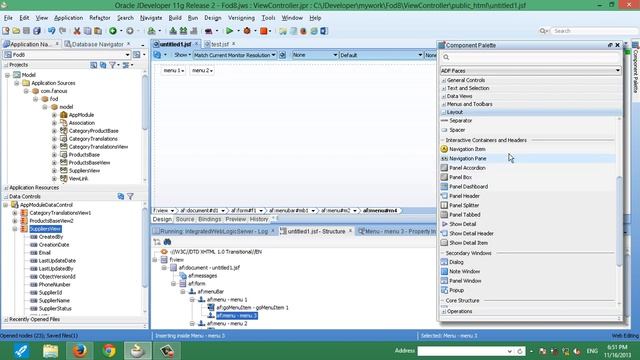Click the refresh icon in Data Controls
This screenshot has height=360, width=640.
pos(120,196)
